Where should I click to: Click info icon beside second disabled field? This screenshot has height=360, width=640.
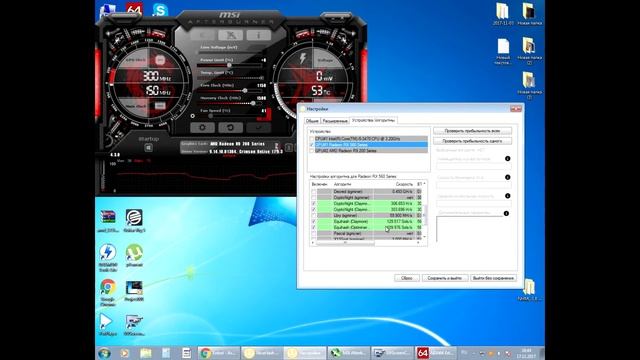pos(507,177)
